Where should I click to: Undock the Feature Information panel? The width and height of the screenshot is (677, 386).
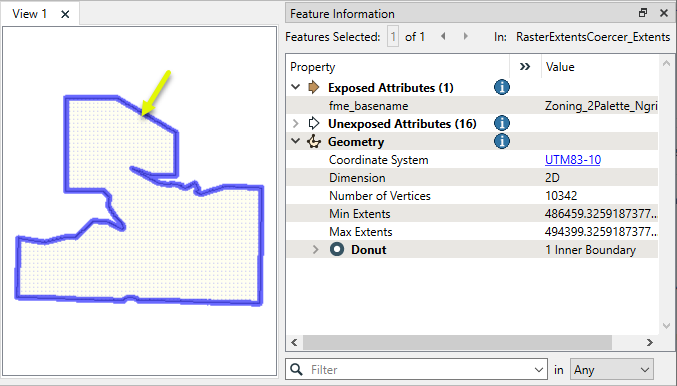point(643,13)
